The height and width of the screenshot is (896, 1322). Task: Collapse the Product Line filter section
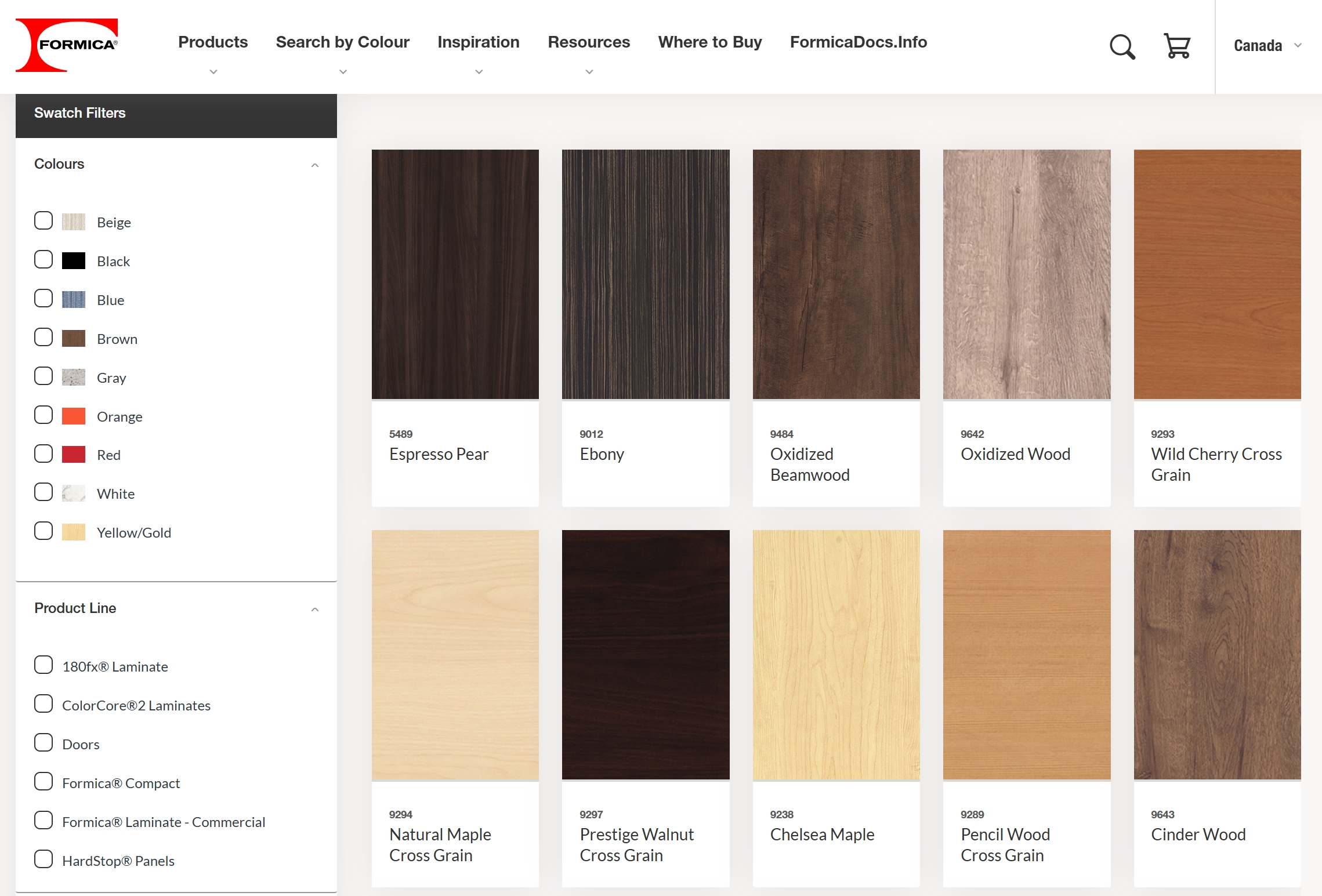click(x=315, y=610)
